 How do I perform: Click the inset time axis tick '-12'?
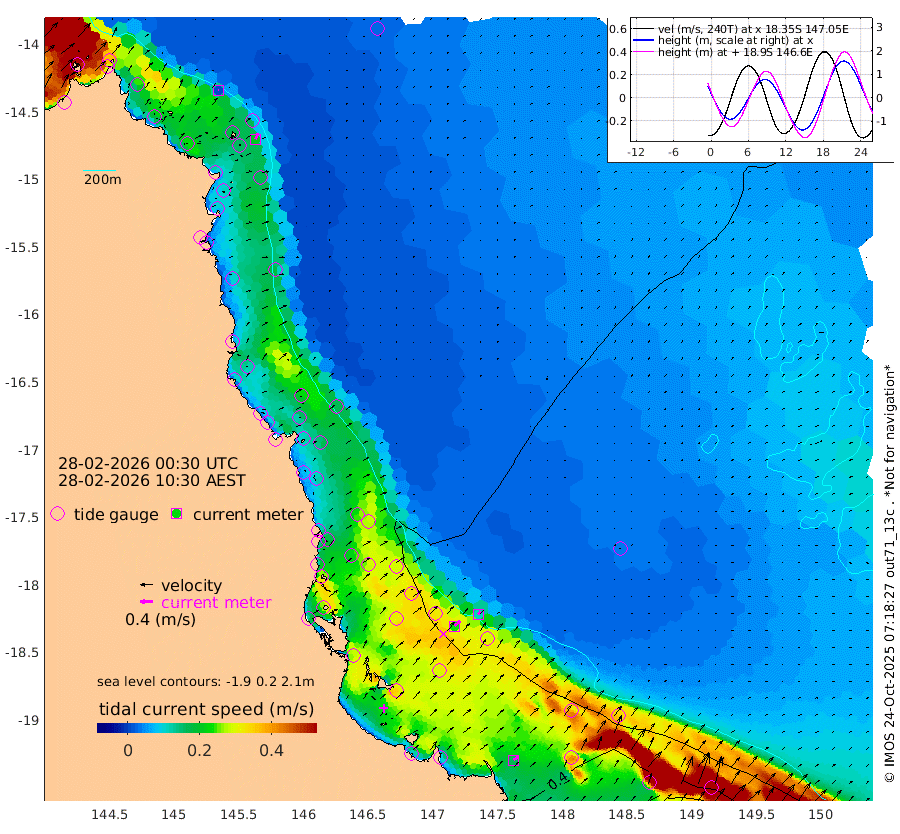[635, 152]
